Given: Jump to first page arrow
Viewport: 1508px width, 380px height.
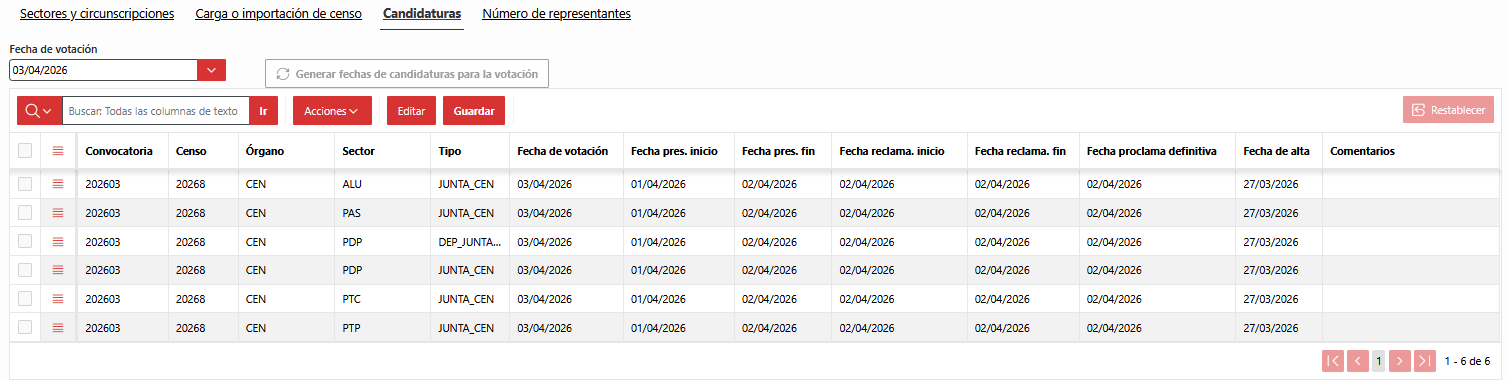Looking at the screenshot, I should tap(1333, 361).
